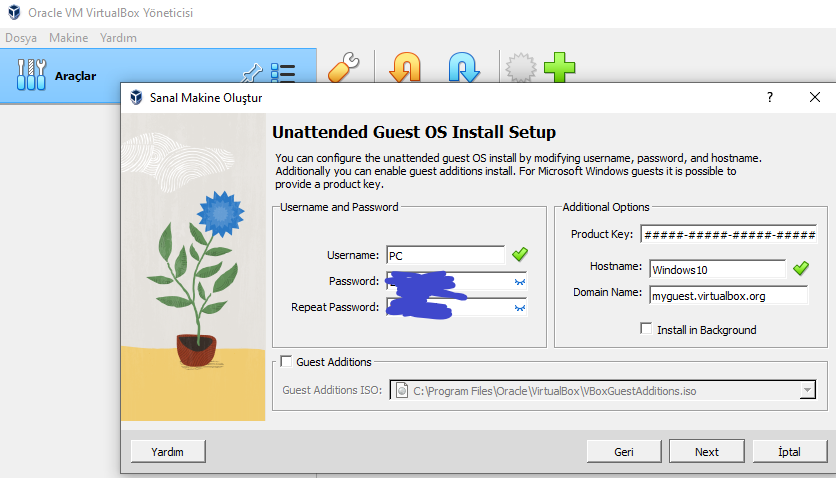Open the Yardım menu in menu bar
The width and height of the screenshot is (836, 478).
click(x=118, y=38)
